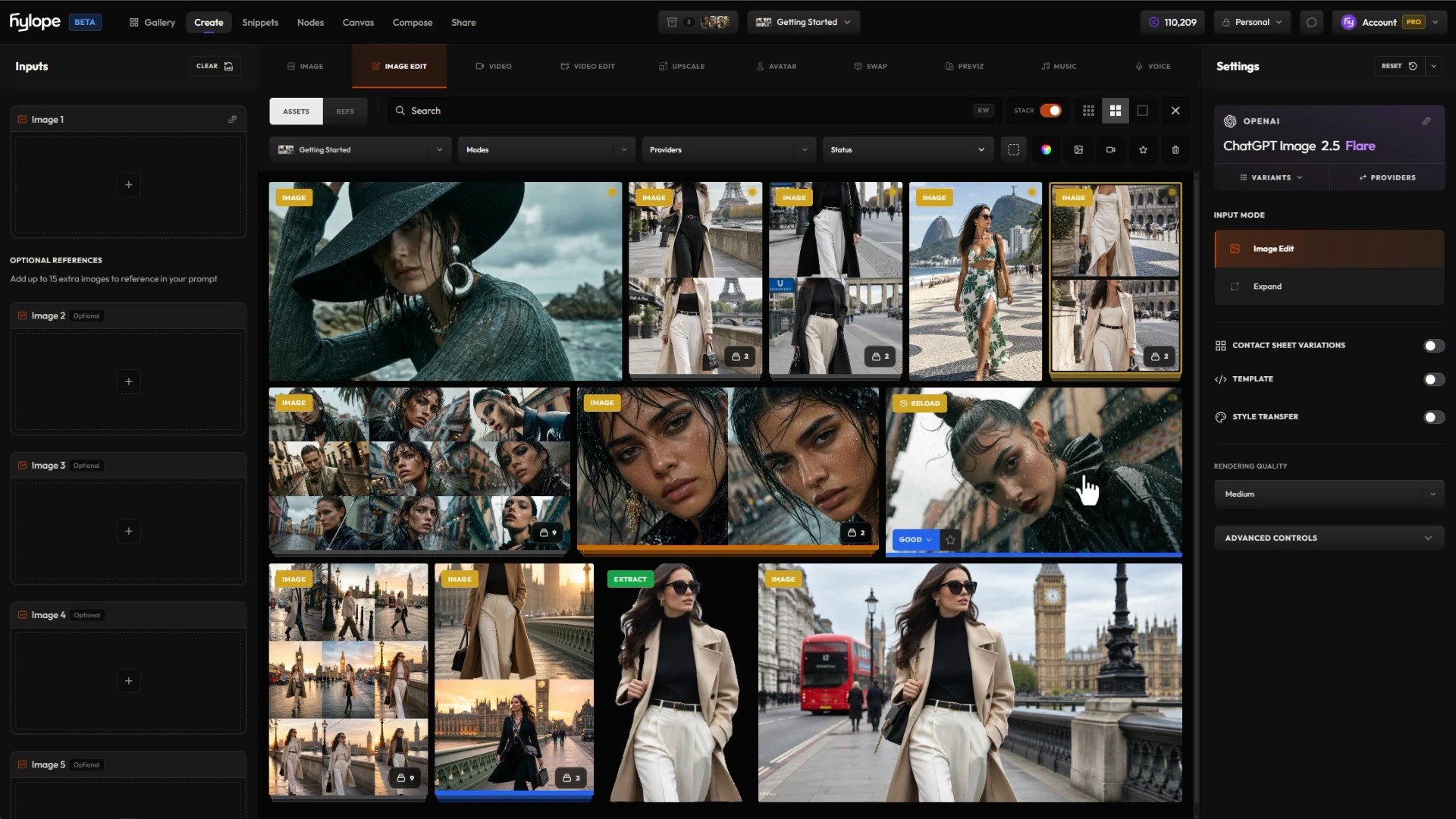
Task: Toggle the Stack switch off
Action: [x=1050, y=111]
